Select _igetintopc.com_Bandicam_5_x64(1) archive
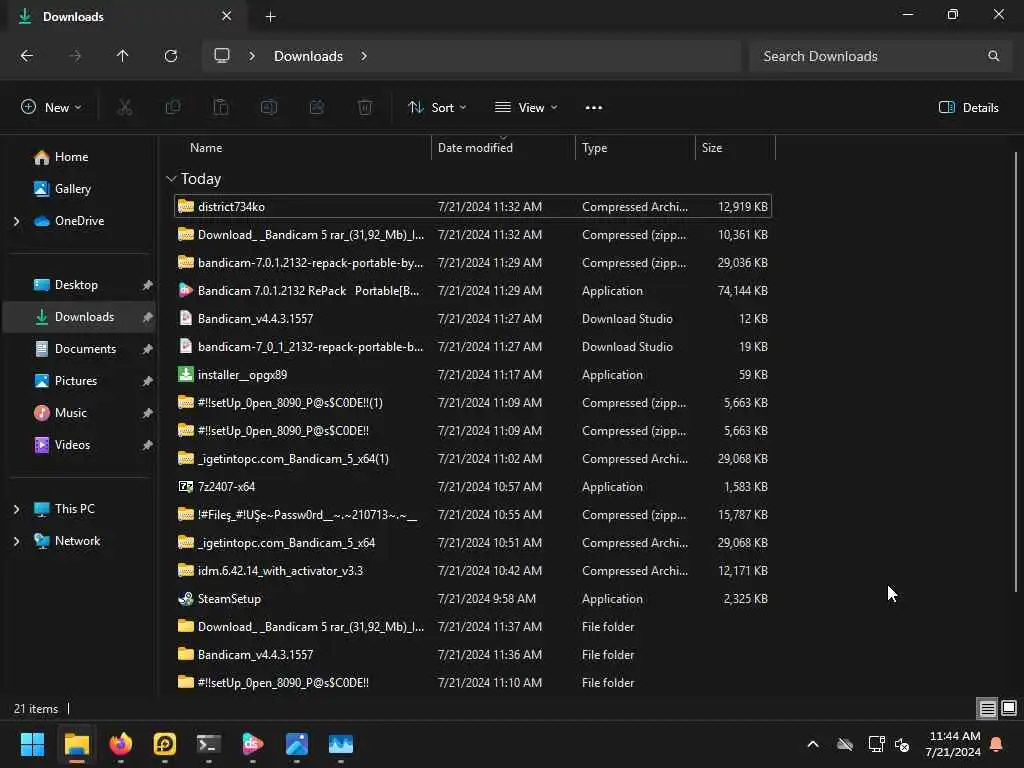Image resolution: width=1024 pixels, height=768 pixels. (x=473, y=458)
